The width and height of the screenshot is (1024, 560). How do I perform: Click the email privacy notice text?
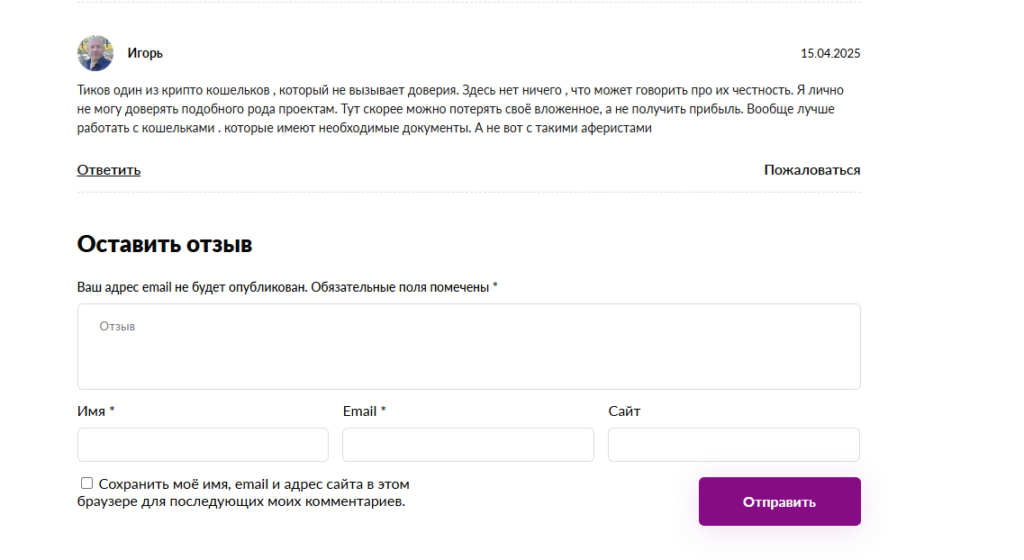[283, 288]
